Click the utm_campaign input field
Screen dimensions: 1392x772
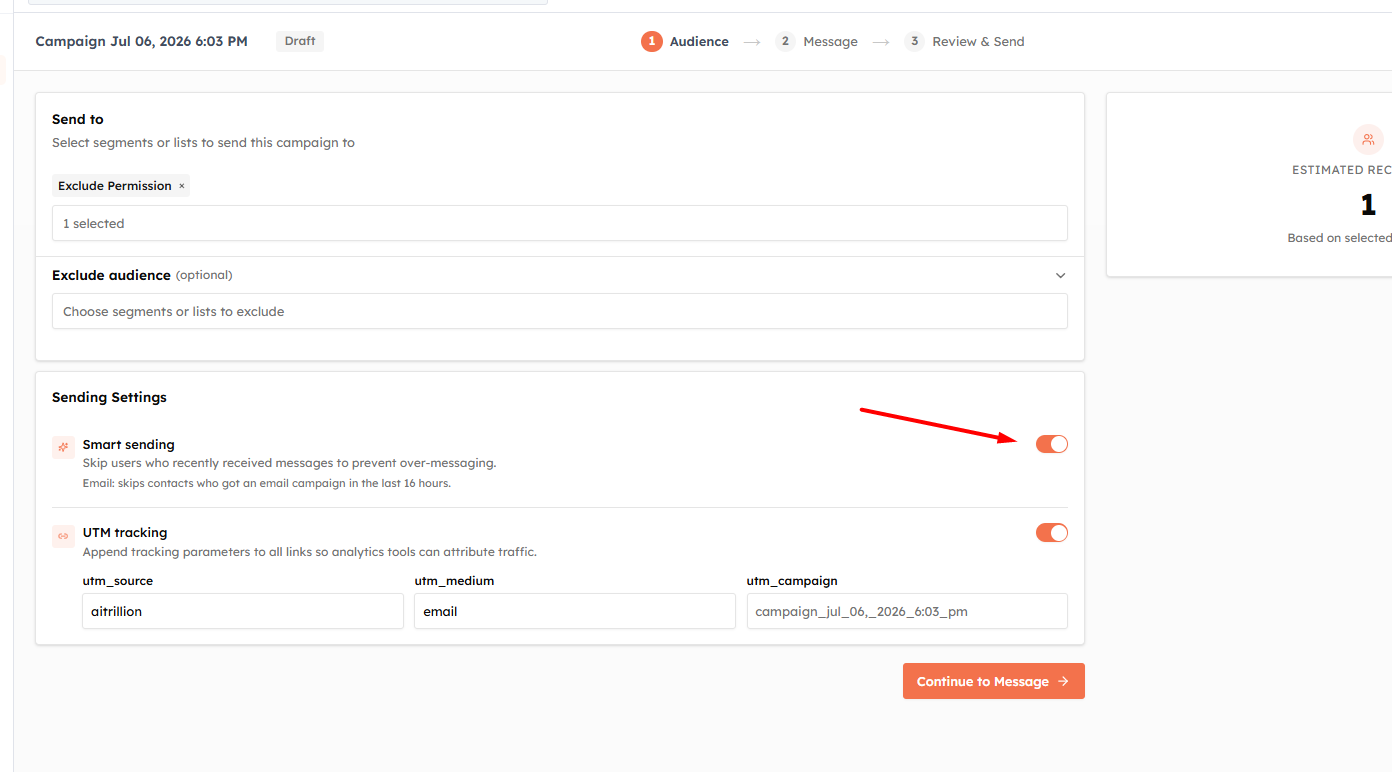point(907,611)
